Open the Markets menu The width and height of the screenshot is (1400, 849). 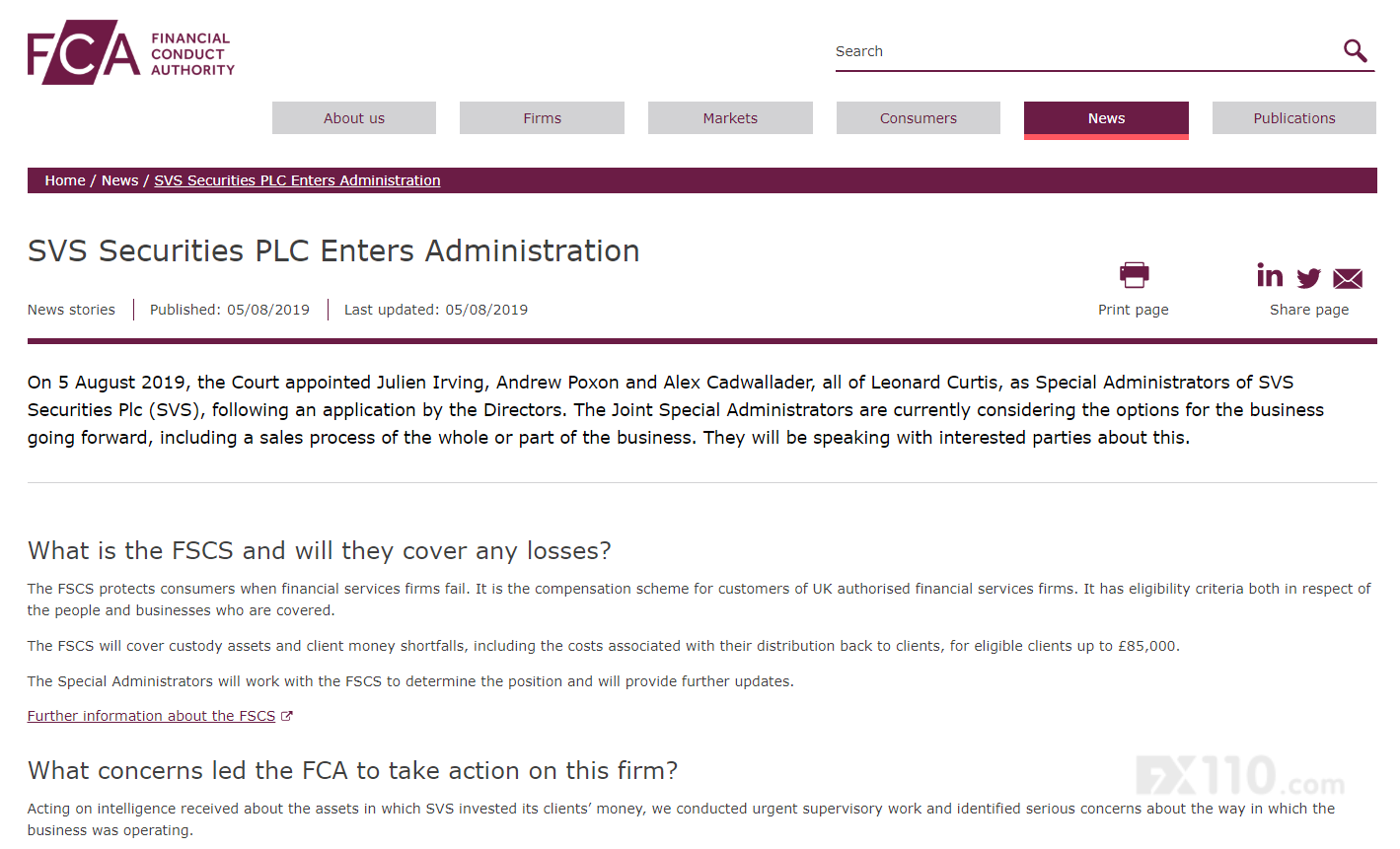coord(730,118)
